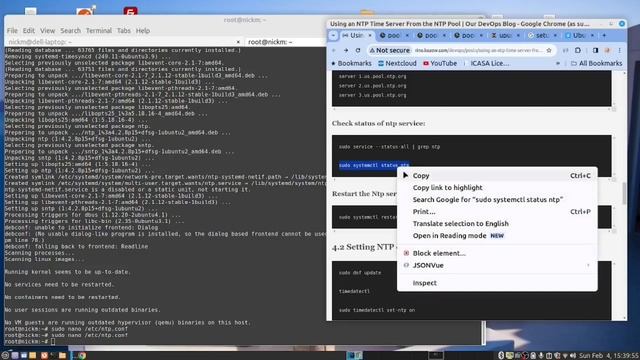Select Translate selection to English

click(497, 223)
